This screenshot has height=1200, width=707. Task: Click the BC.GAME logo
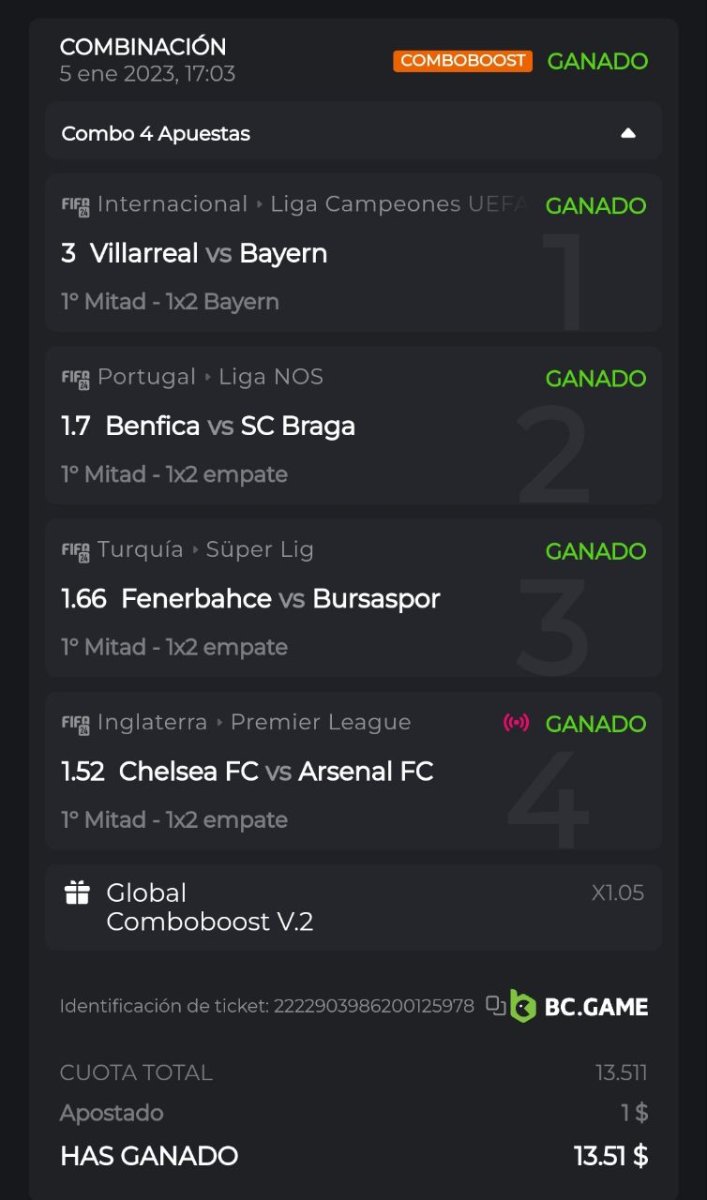(580, 1006)
